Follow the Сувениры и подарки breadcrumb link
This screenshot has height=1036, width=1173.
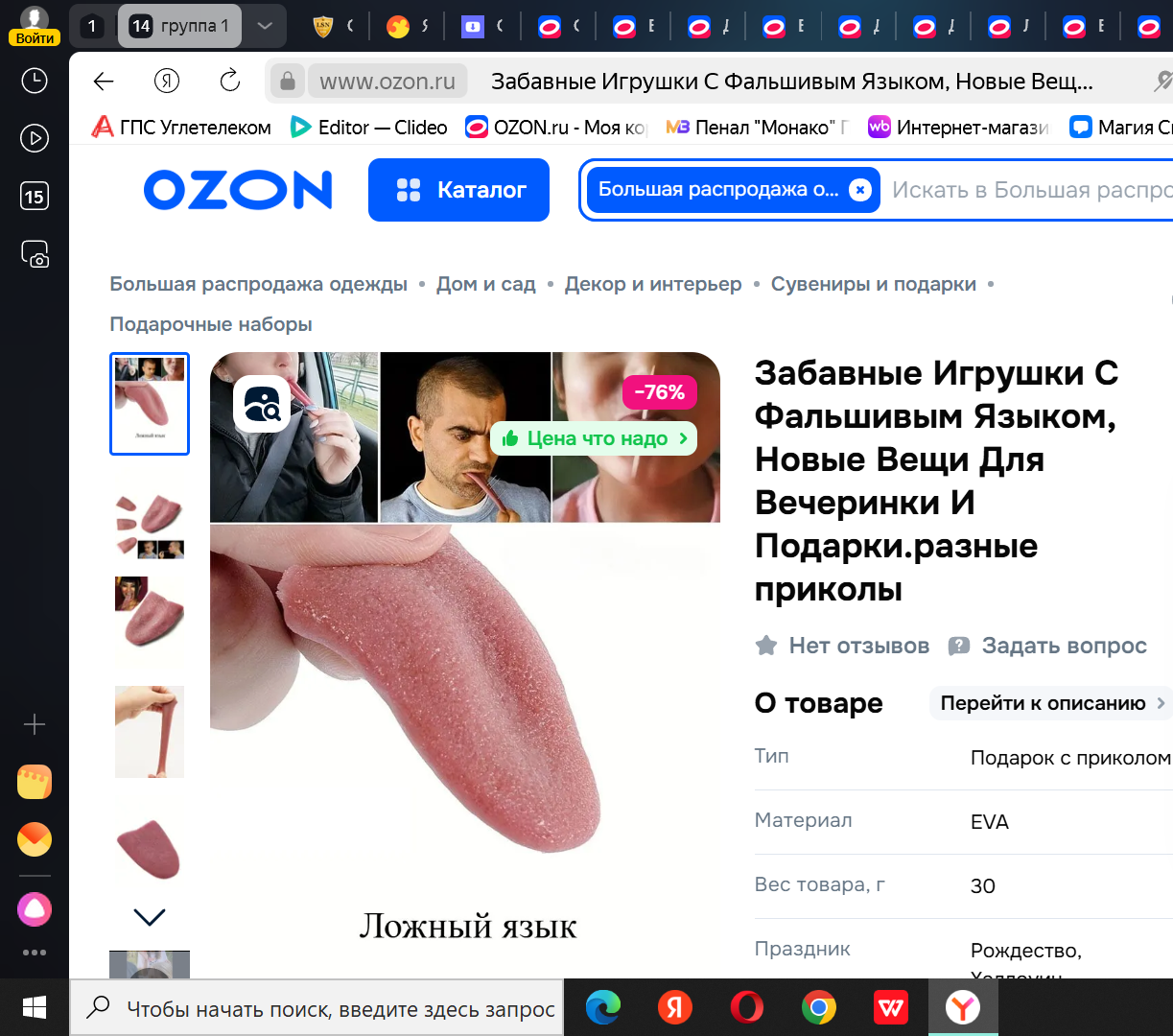pos(874,284)
